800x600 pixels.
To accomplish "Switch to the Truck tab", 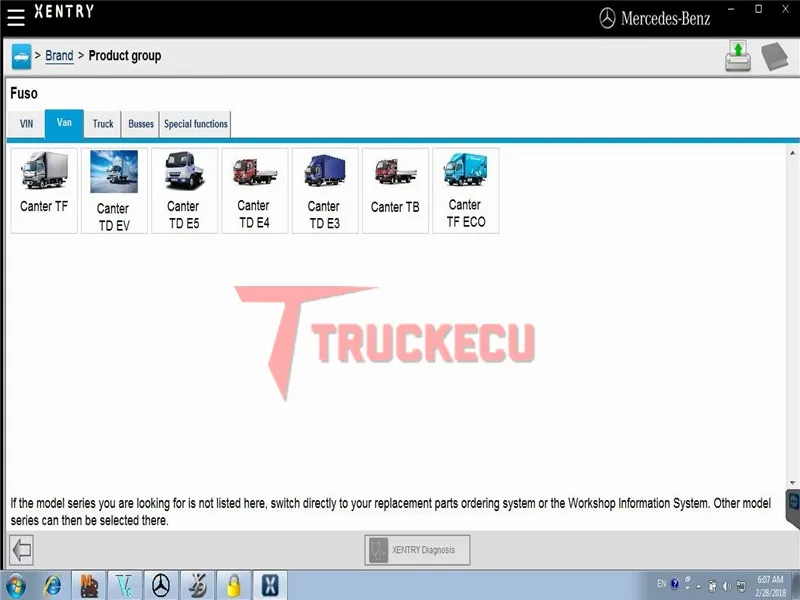I will [103, 124].
